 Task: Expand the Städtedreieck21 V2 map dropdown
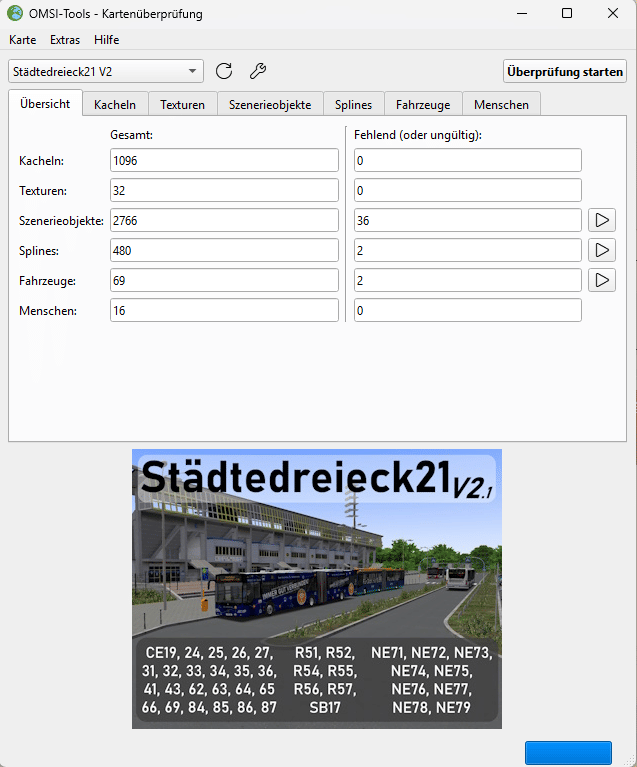point(192,71)
